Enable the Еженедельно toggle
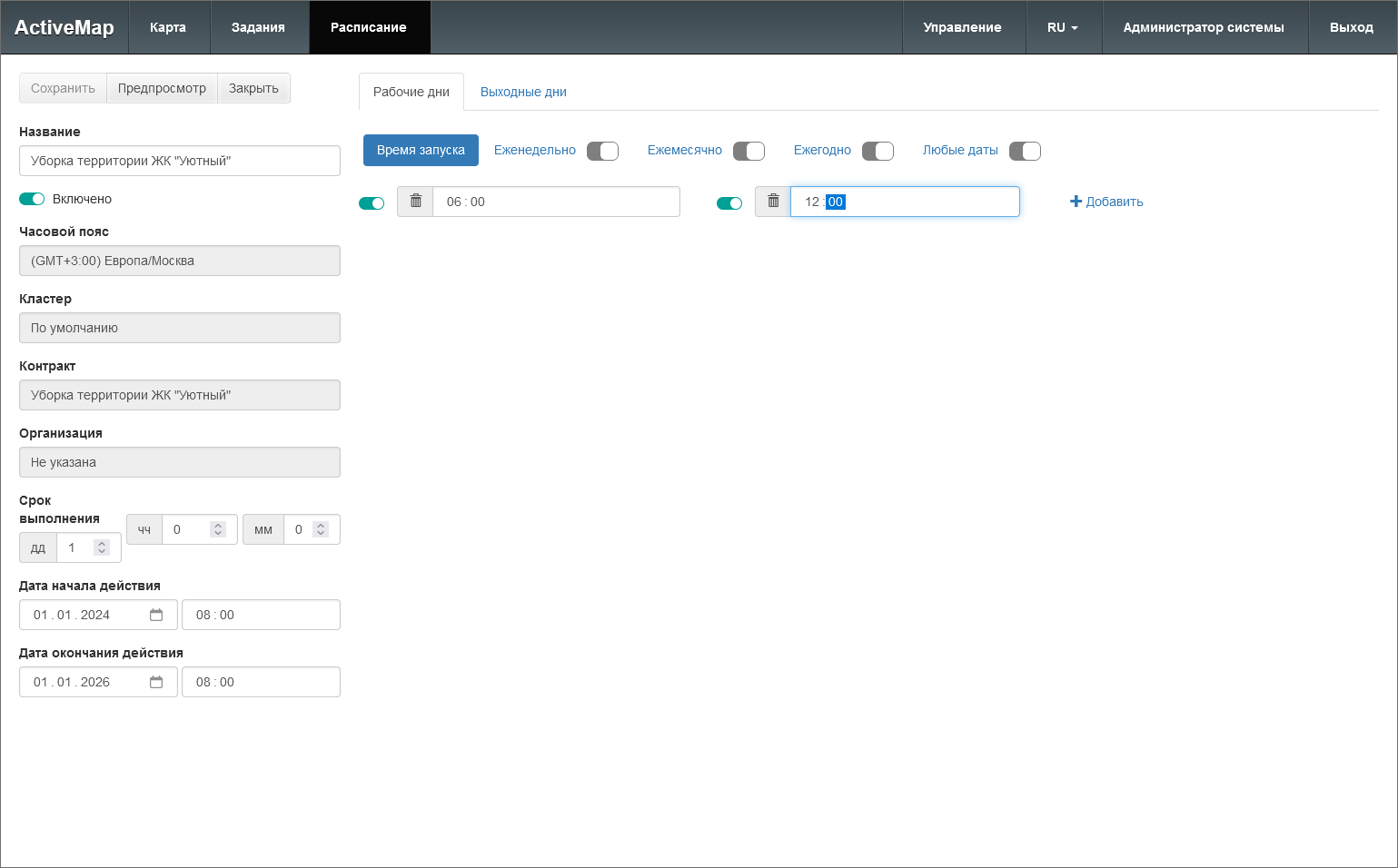The image size is (1398, 868). pos(602,151)
